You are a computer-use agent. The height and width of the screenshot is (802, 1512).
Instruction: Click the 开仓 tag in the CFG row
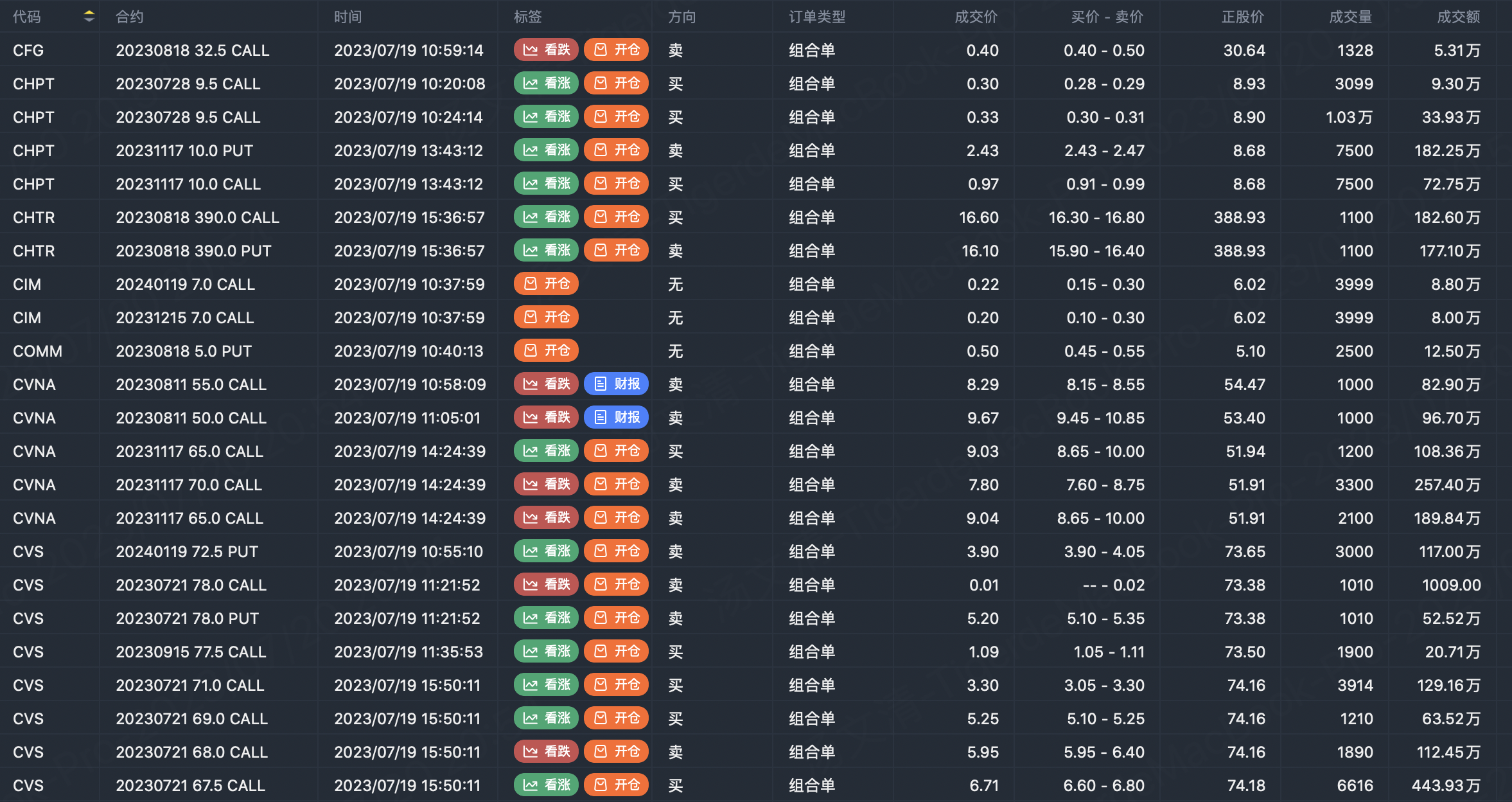click(616, 50)
